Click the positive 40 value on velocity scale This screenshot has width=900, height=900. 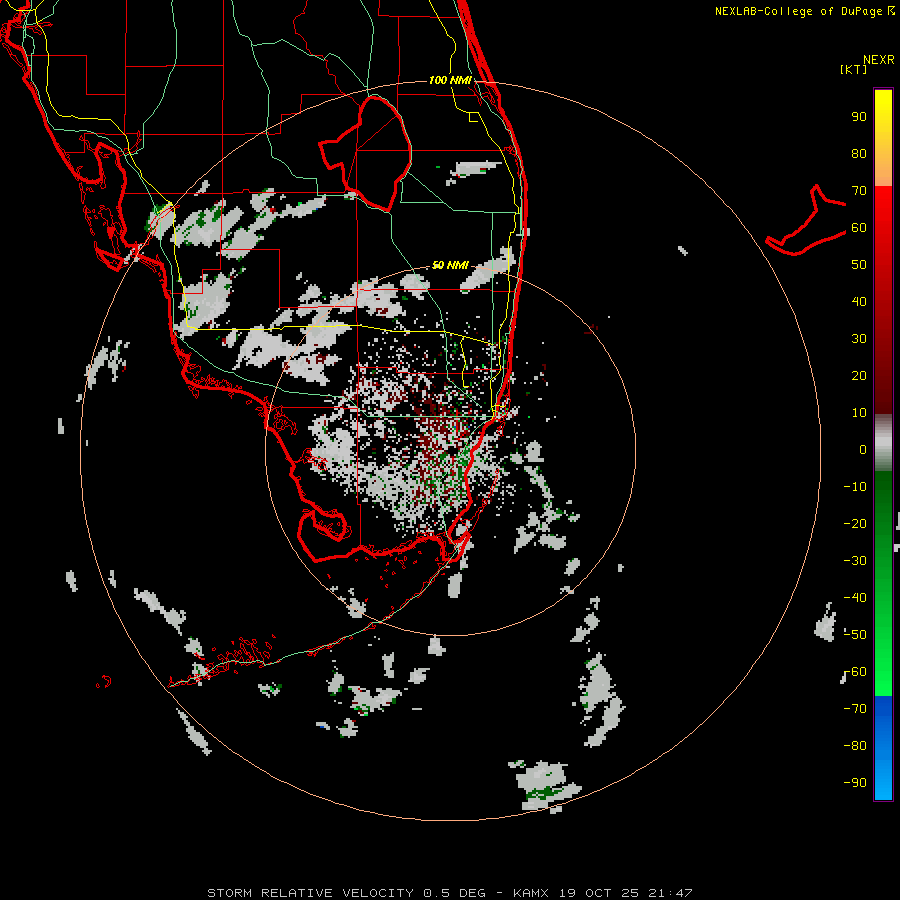click(859, 302)
